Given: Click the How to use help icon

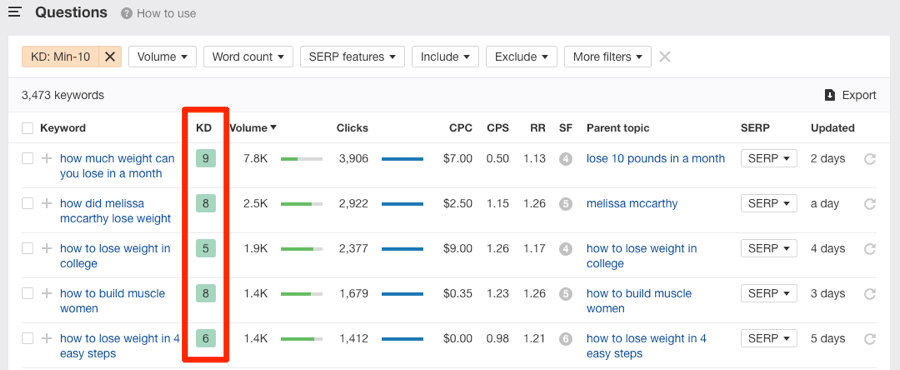Looking at the screenshot, I should tap(126, 13).
